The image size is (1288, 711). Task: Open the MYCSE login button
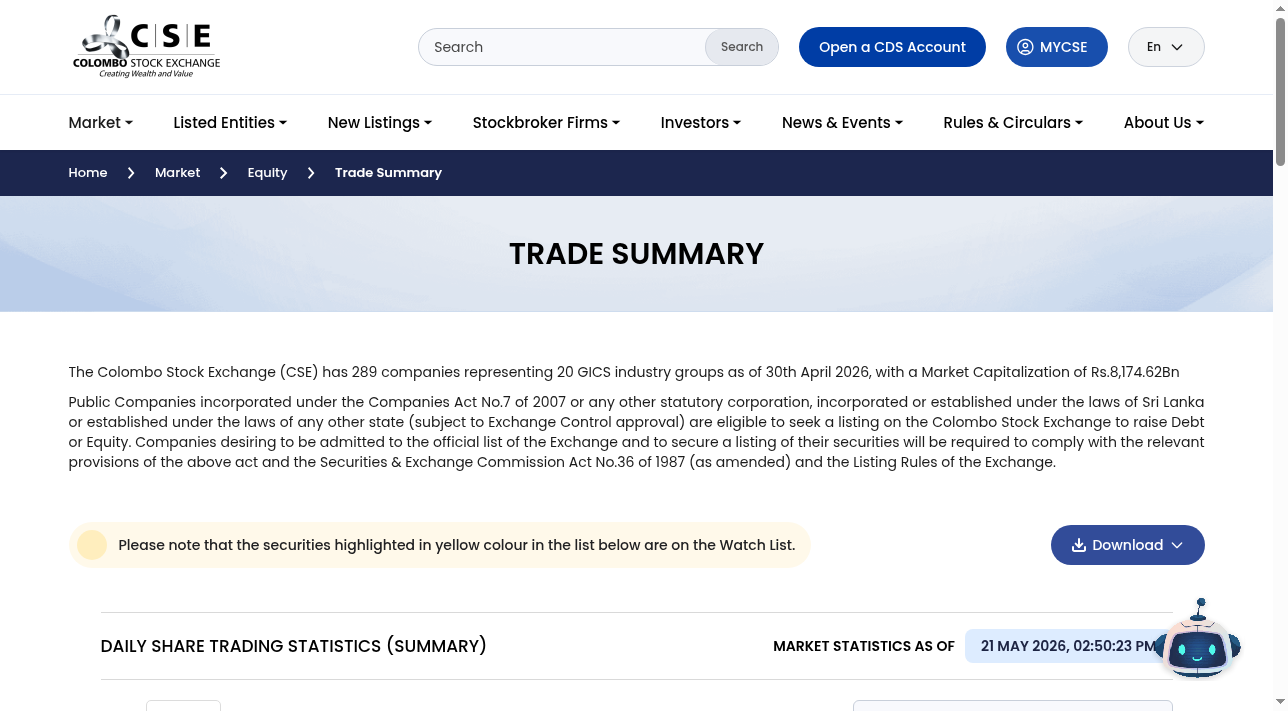click(1057, 47)
